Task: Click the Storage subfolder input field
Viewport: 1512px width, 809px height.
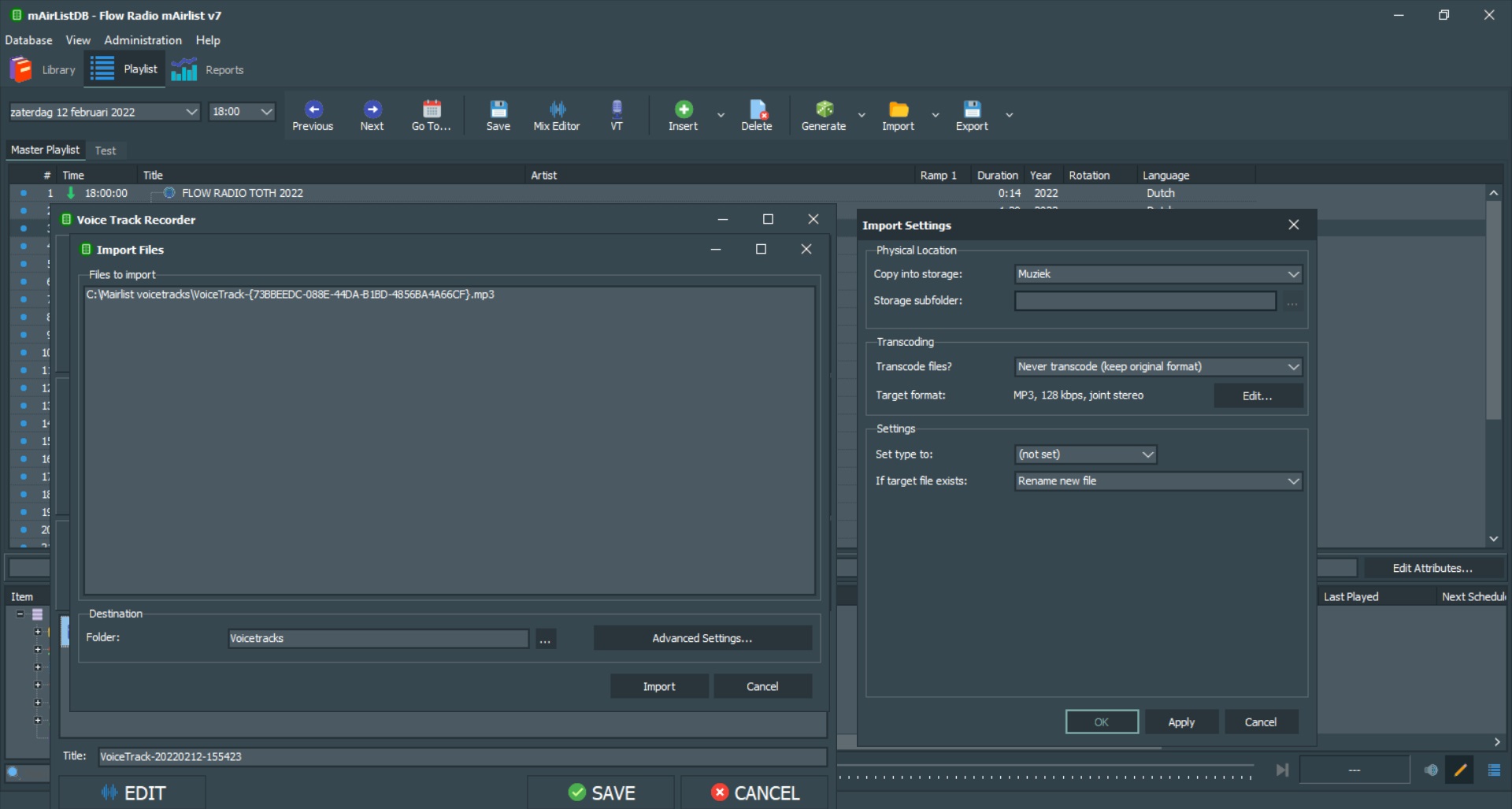Action: point(1144,301)
